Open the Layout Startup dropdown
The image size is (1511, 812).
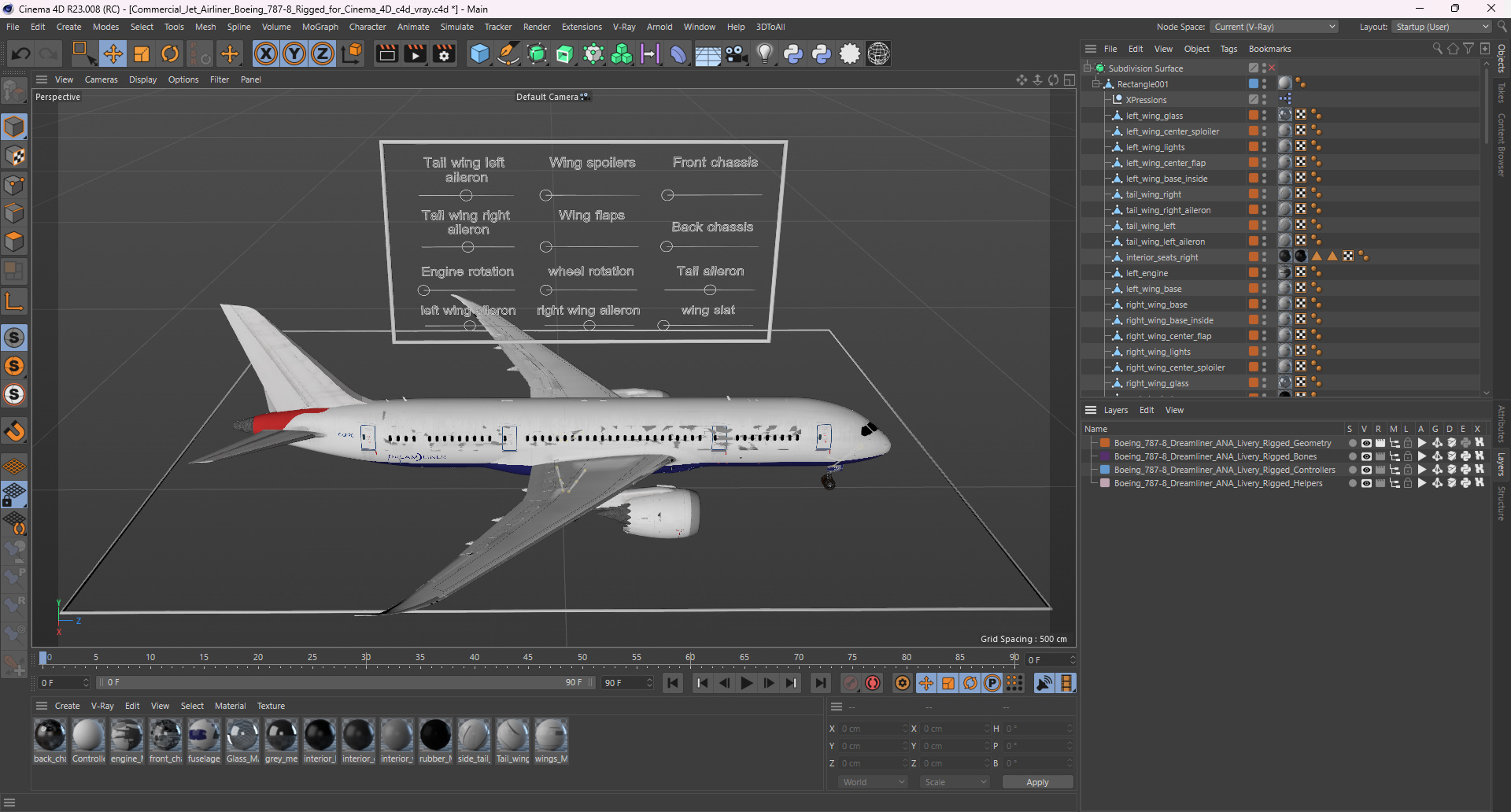(1442, 27)
